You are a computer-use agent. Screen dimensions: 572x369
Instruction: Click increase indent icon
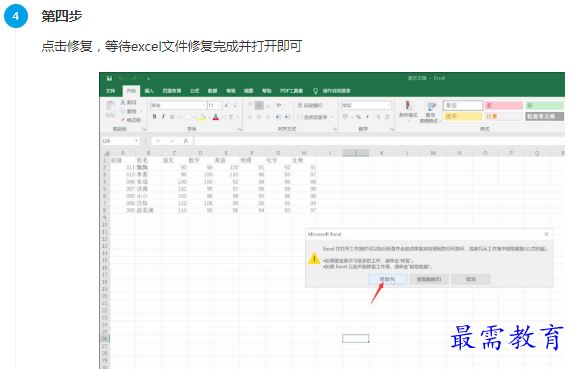coord(287,117)
